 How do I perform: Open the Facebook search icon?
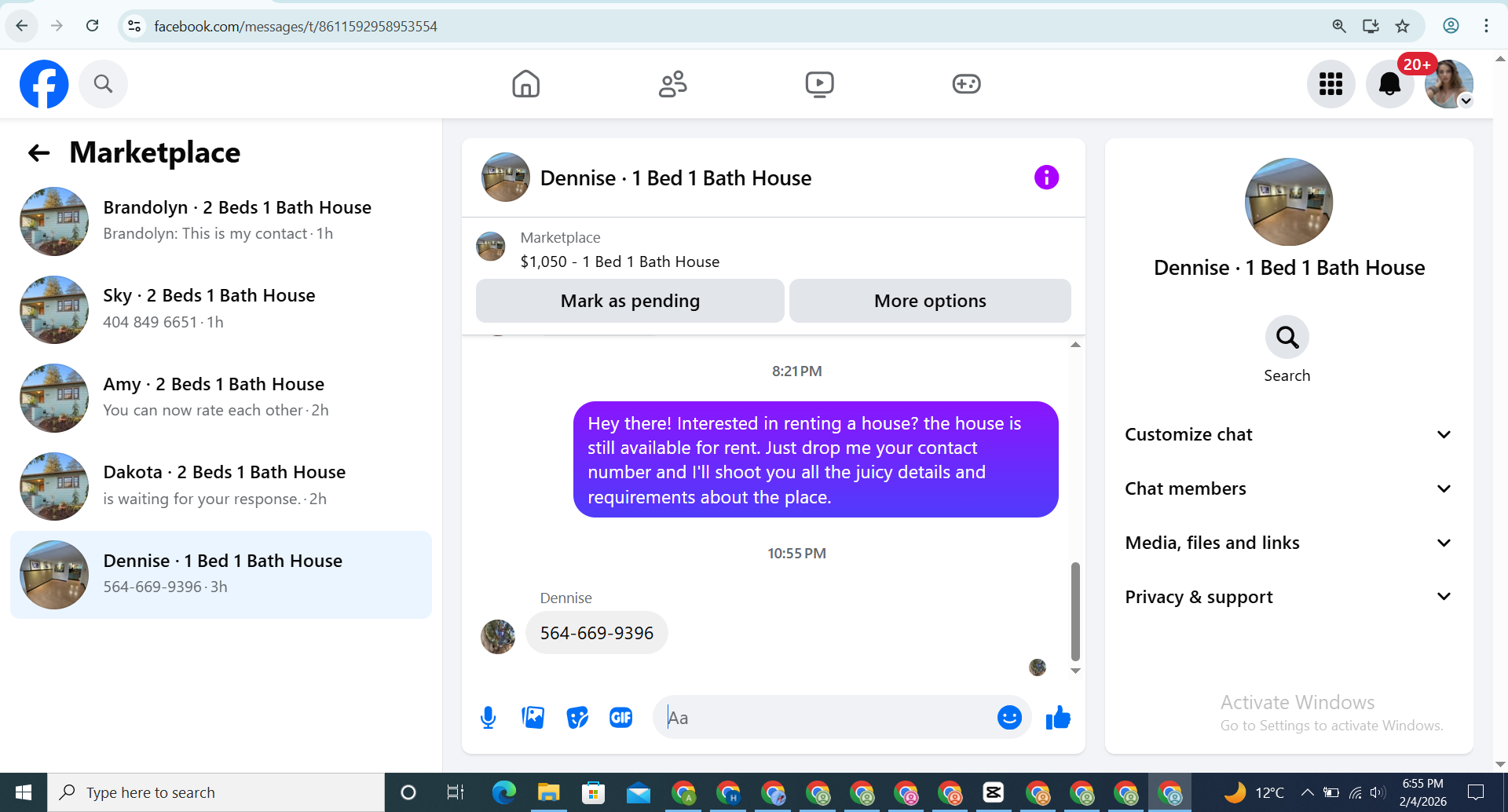pos(103,84)
